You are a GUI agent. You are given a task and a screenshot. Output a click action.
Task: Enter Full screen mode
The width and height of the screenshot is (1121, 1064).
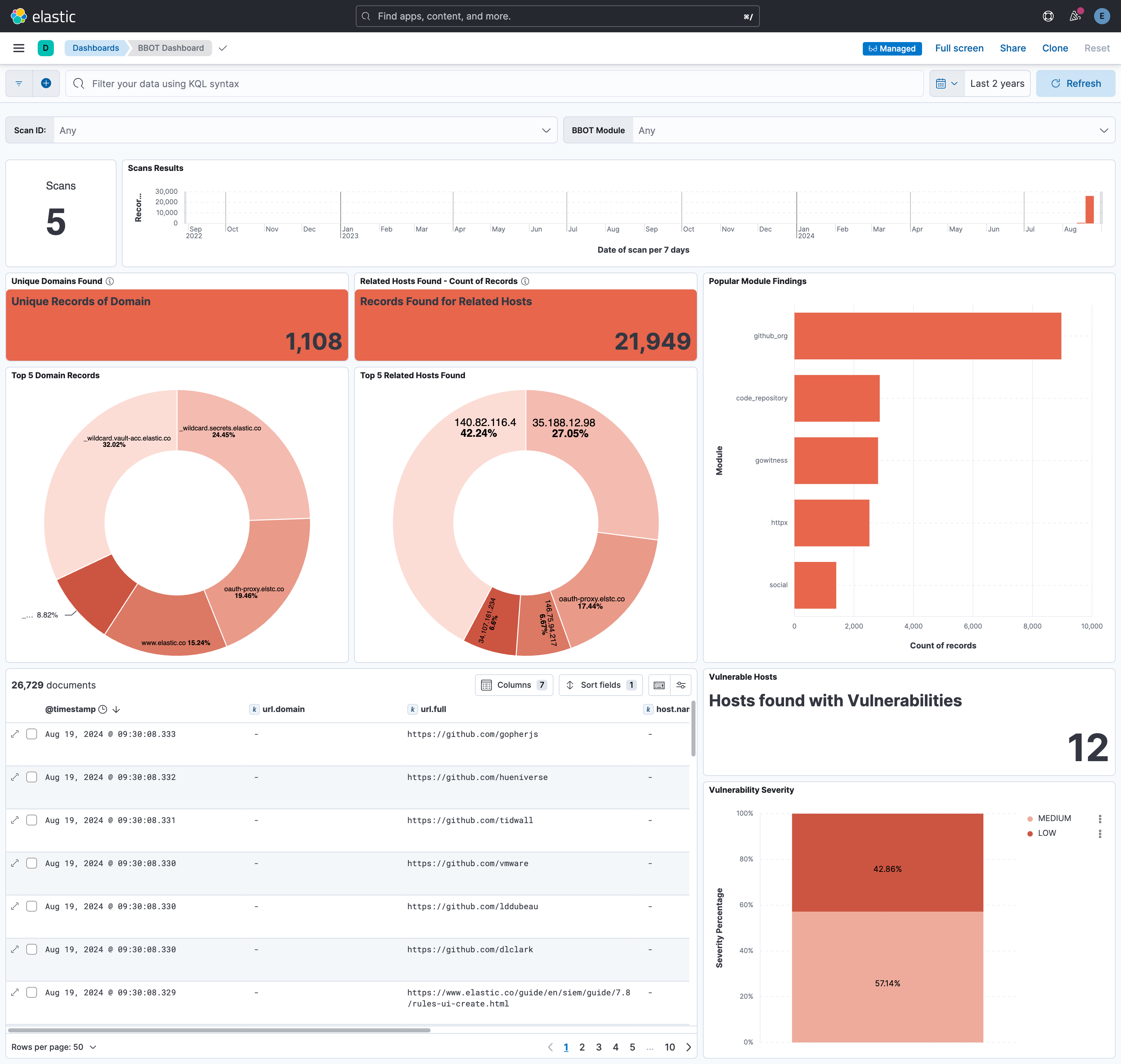[x=959, y=48]
